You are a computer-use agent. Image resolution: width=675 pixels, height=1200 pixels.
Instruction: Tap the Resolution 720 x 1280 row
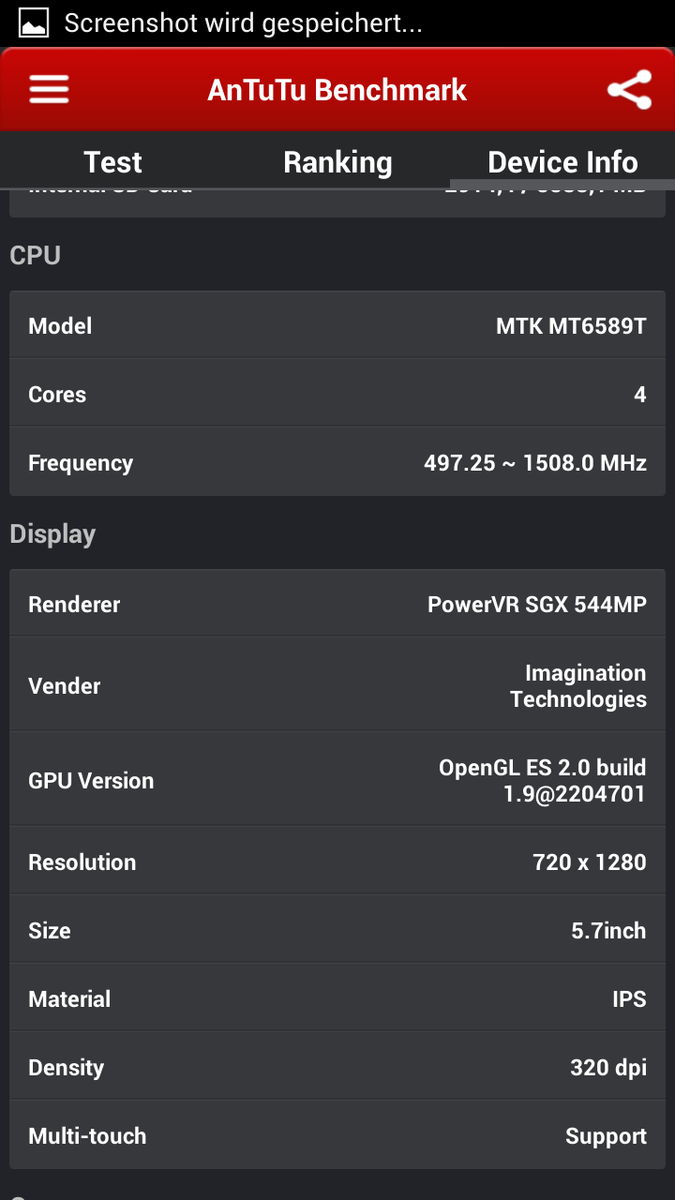coord(337,862)
